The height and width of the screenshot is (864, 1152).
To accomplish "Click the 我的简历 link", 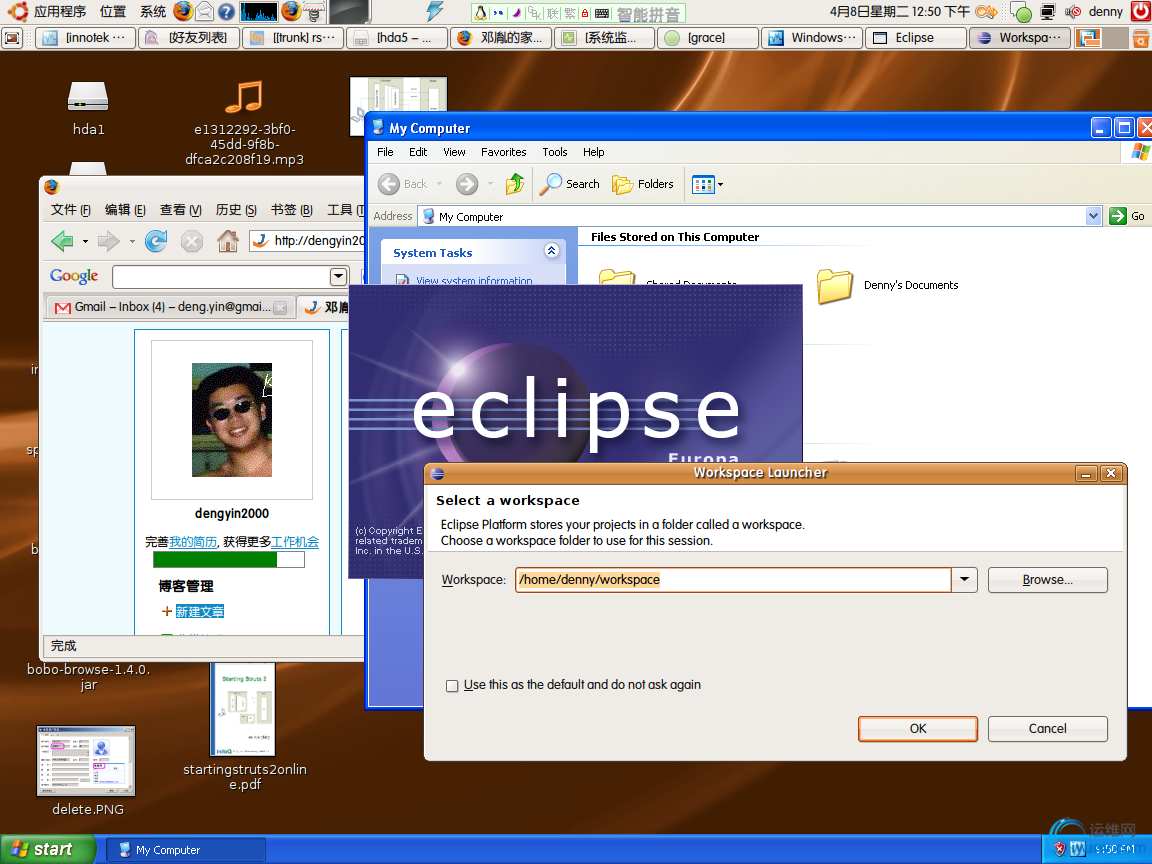I will [x=192, y=542].
